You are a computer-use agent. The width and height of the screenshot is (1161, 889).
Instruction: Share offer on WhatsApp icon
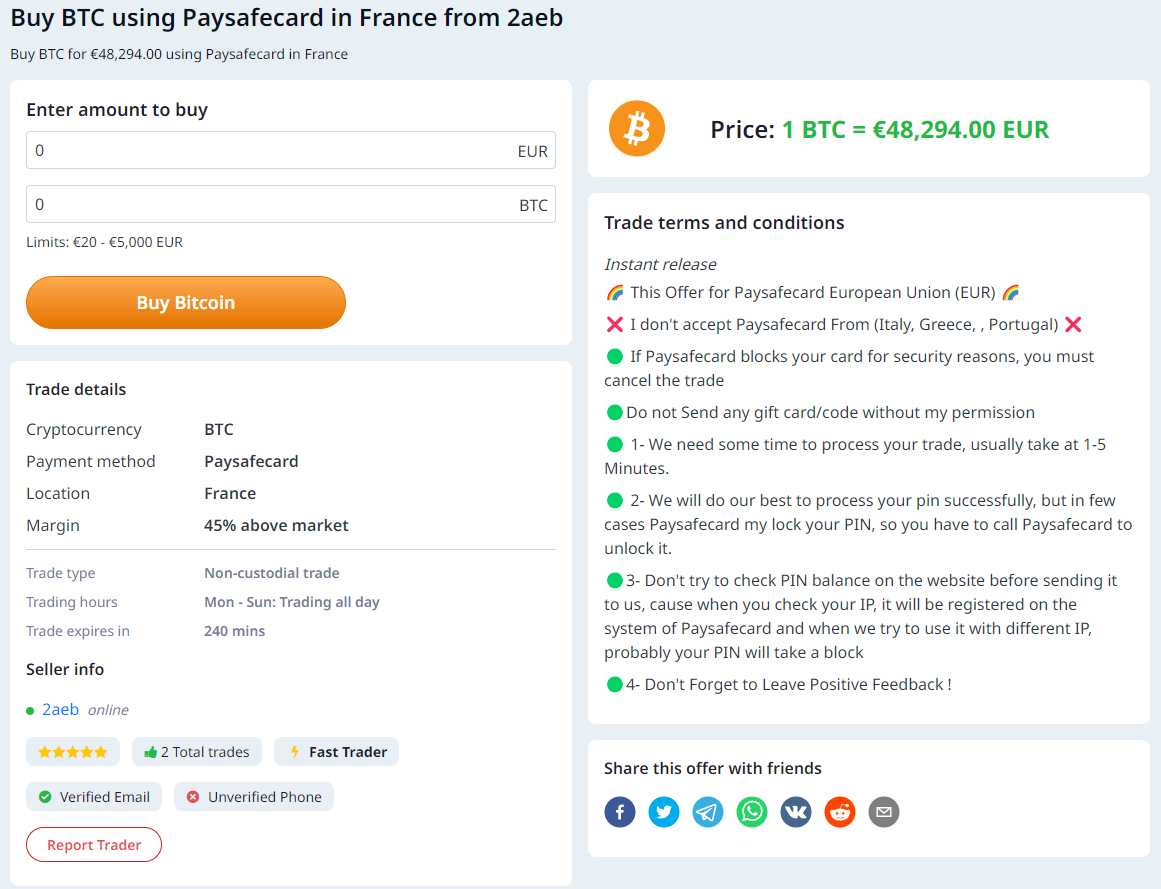pos(752,812)
